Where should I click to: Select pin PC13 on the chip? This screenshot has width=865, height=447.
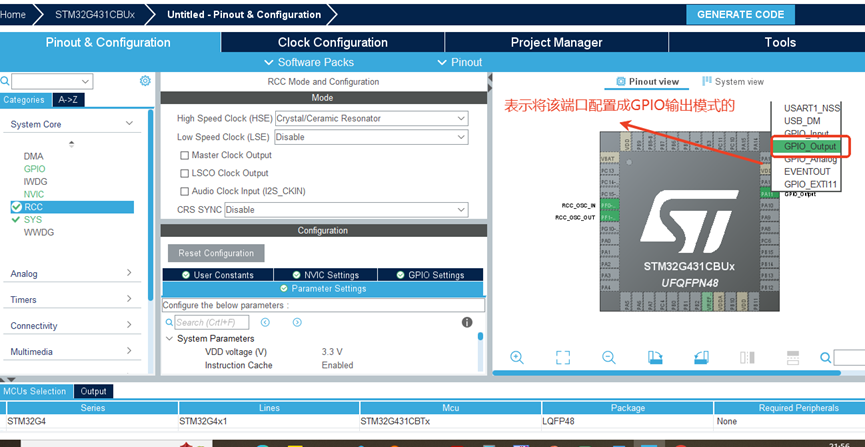(610, 171)
